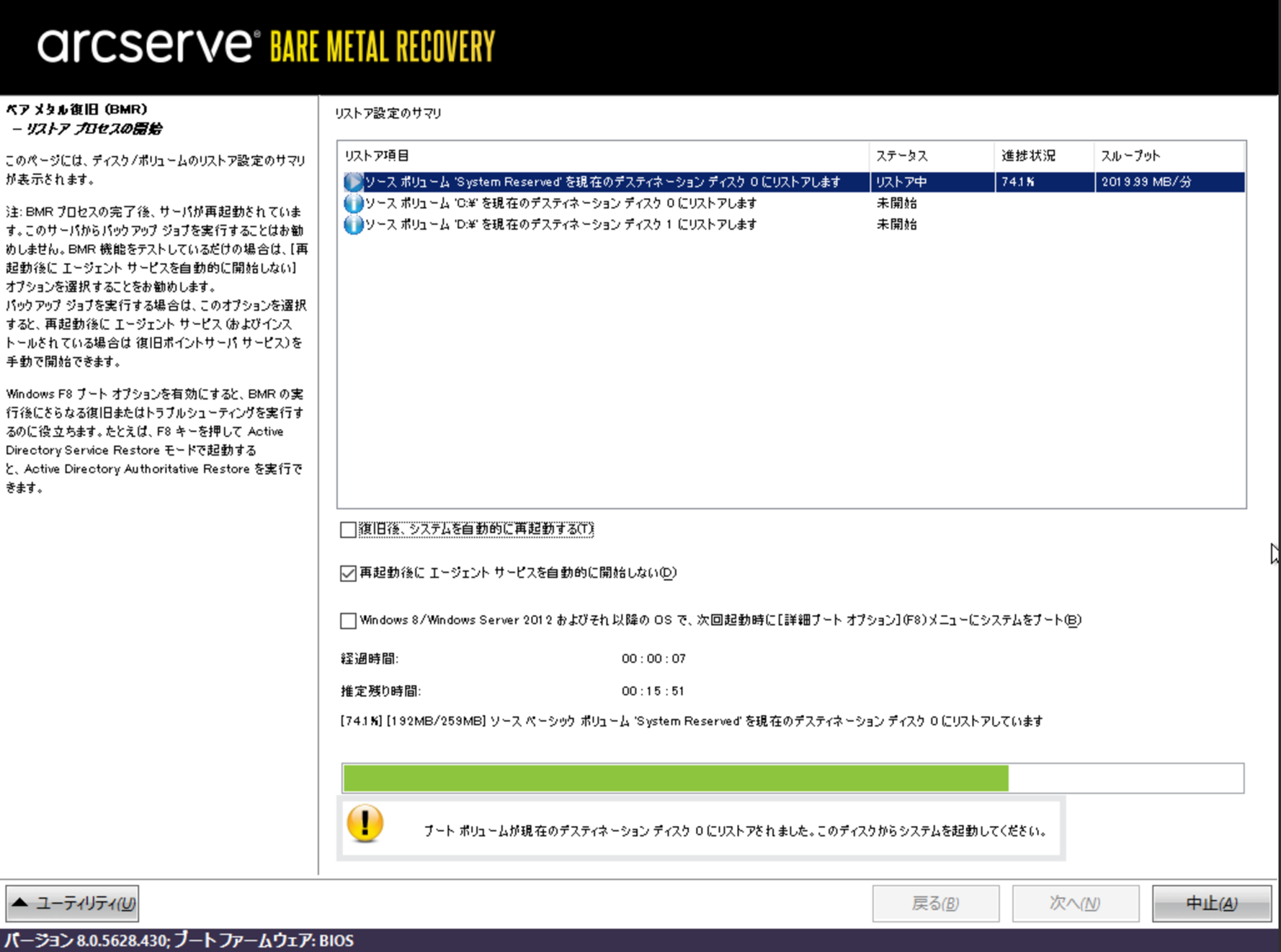
Task: Click the arcserve logo in header
Action: click(x=148, y=46)
